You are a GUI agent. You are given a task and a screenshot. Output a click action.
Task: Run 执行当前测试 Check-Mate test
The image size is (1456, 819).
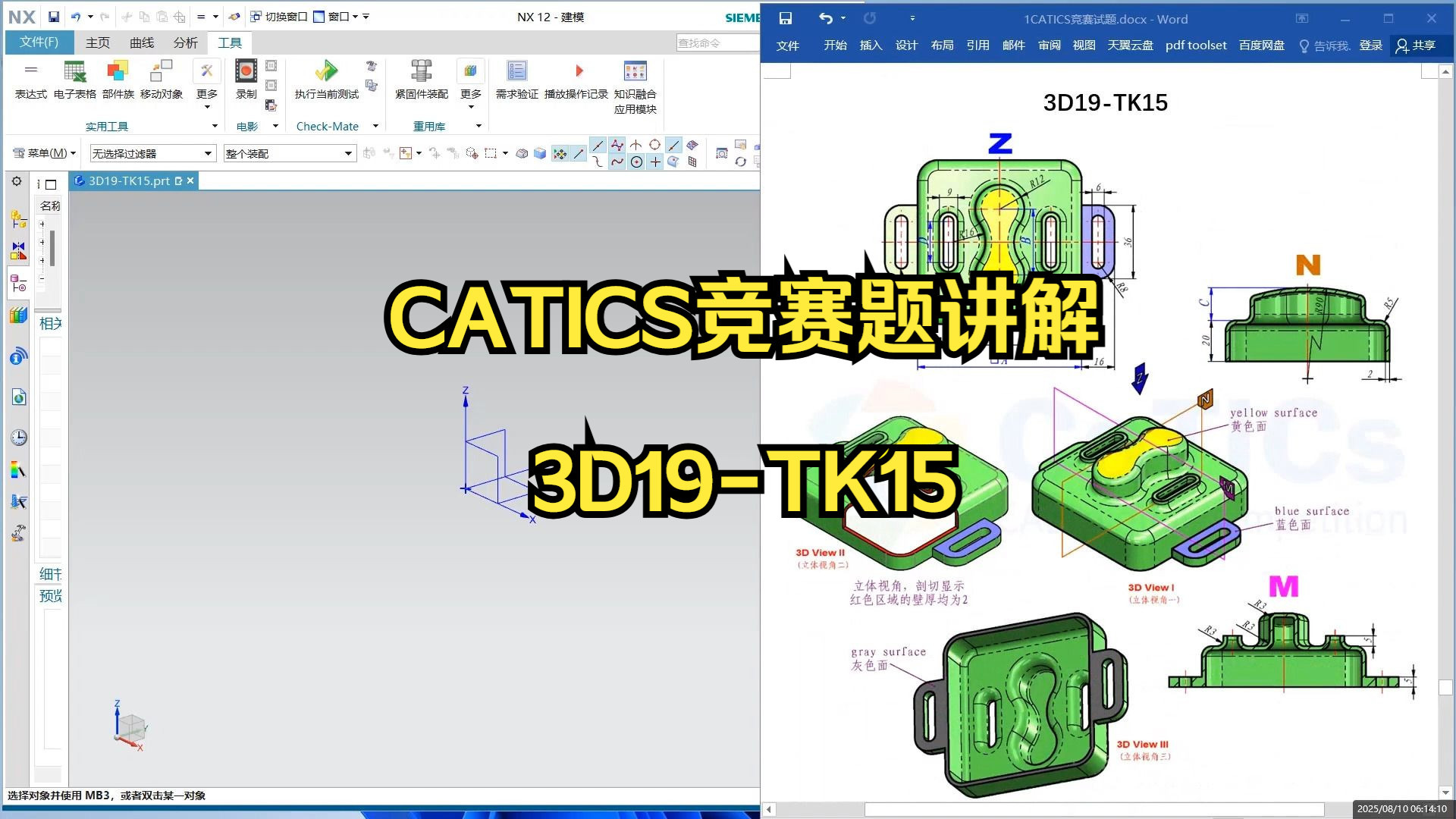tap(327, 80)
